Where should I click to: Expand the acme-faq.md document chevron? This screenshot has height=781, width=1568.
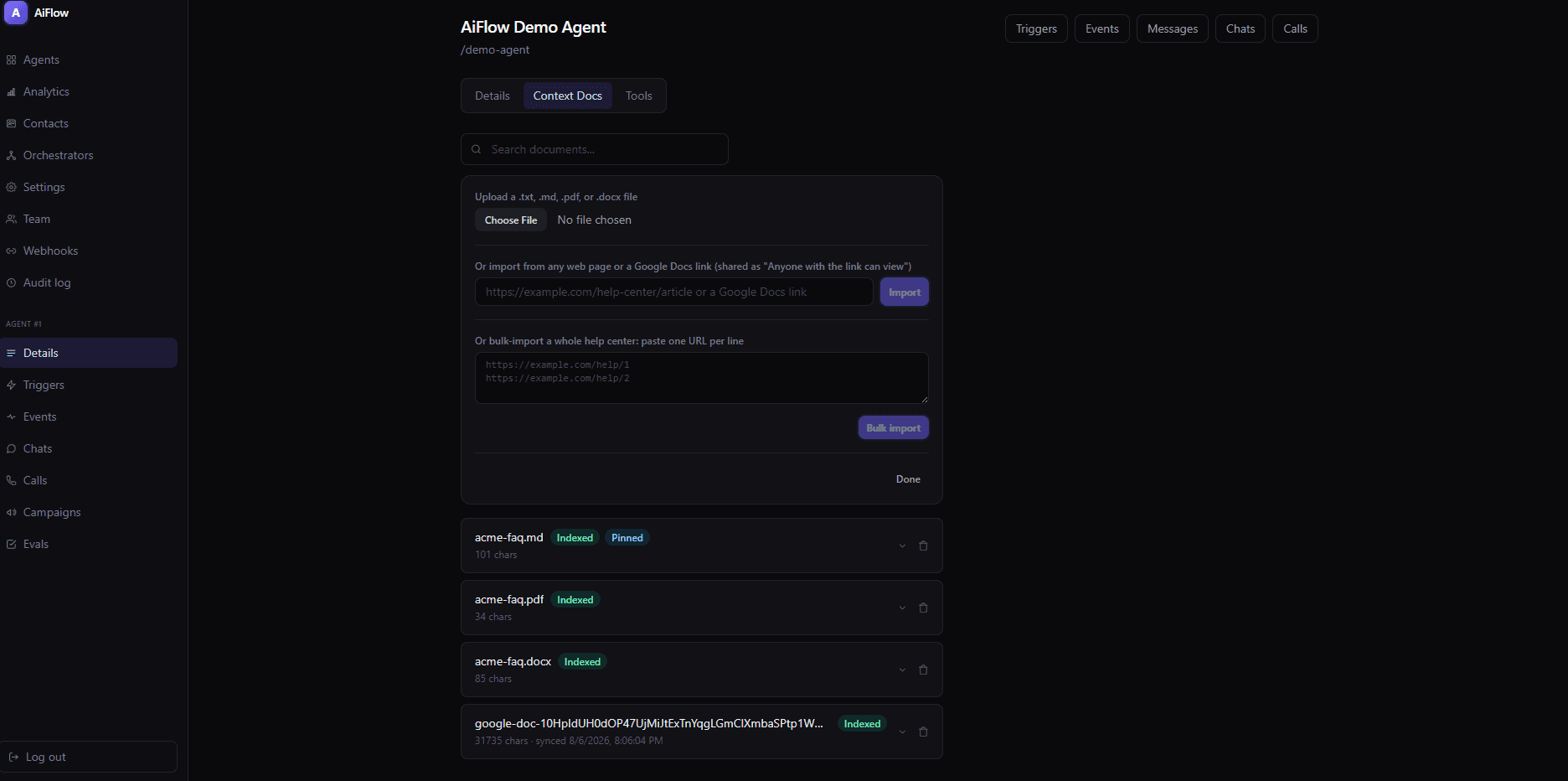point(902,546)
